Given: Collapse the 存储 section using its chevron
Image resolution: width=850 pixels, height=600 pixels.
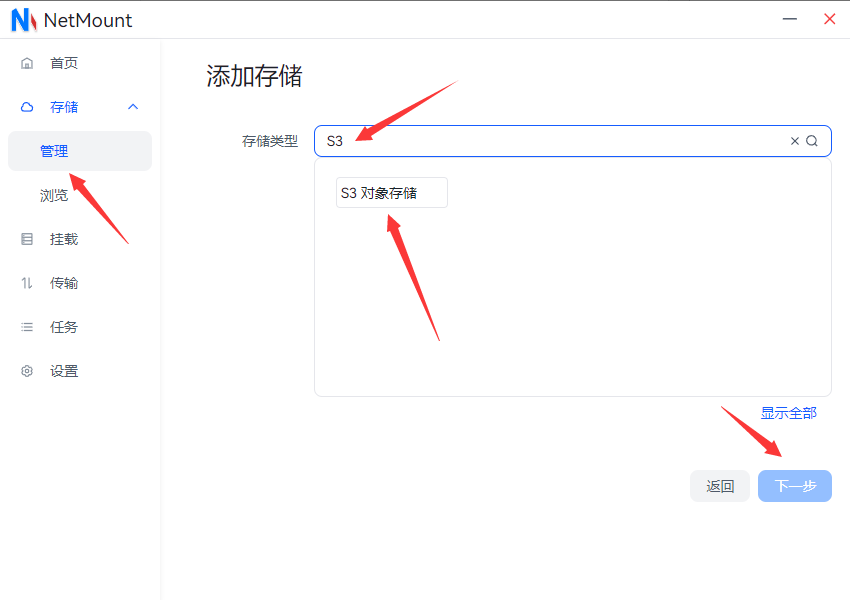Looking at the screenshot, I should click(x=133, y=107).
